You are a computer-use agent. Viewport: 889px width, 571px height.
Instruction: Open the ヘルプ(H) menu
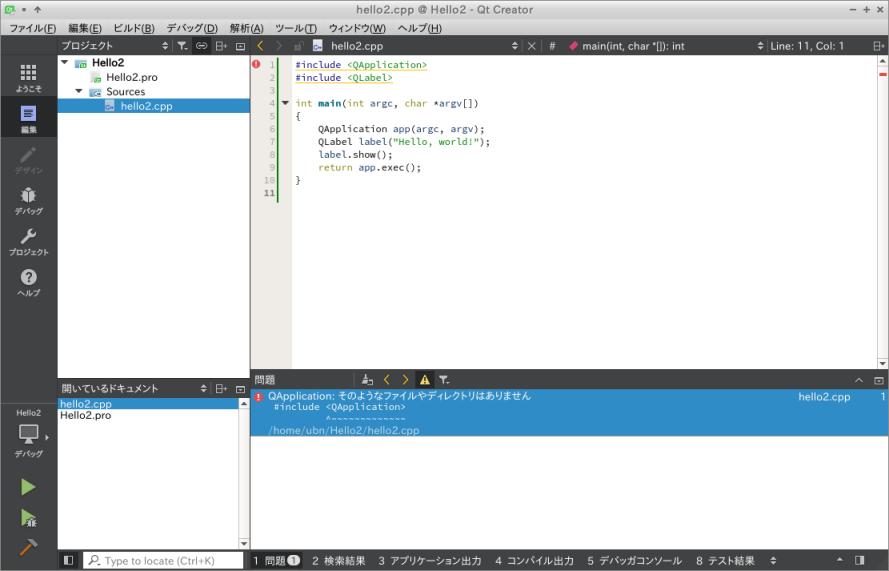click(420, 28)
